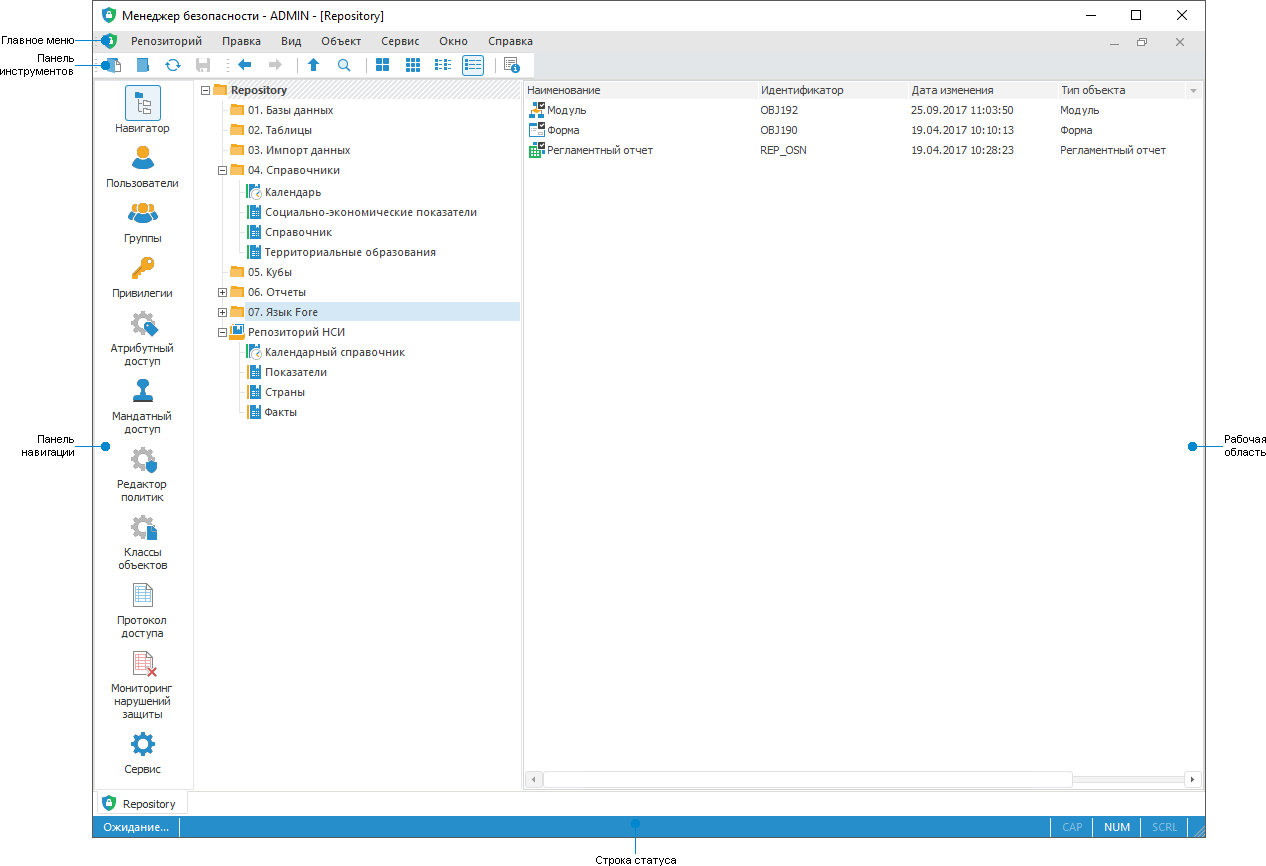
Task: Click the blue document toolbar icon
Action: (142, 65)
